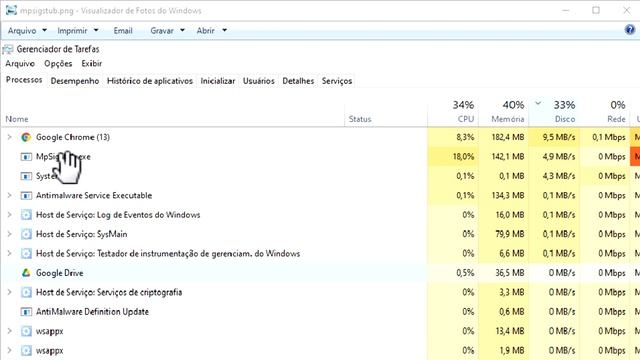Image resolution: width=640 pixels, height=360 pixels.
Task: Click the icon of wsappx using 13,4 MB
Action: 26,331
